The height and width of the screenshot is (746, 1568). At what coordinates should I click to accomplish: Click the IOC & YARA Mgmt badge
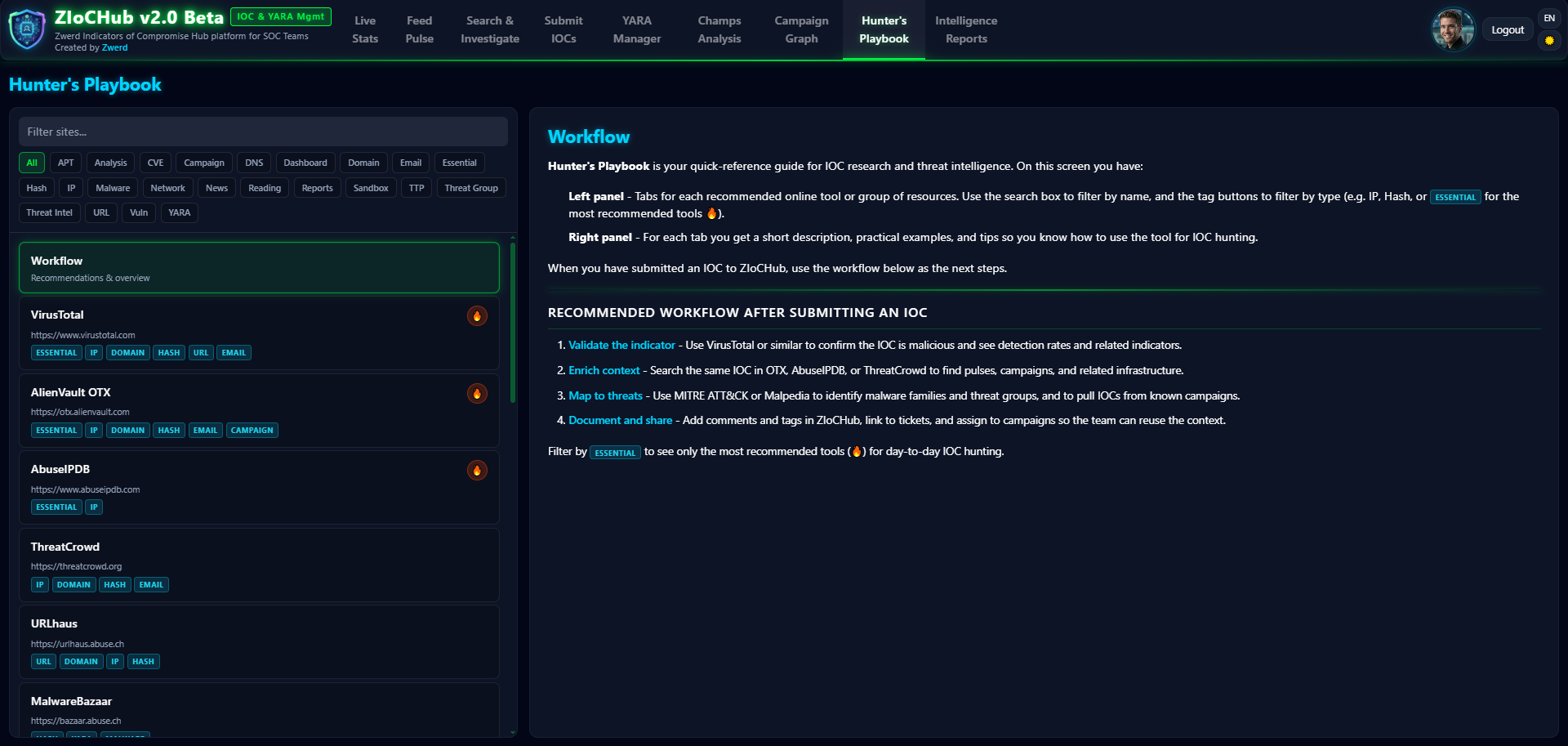point(280,16)
